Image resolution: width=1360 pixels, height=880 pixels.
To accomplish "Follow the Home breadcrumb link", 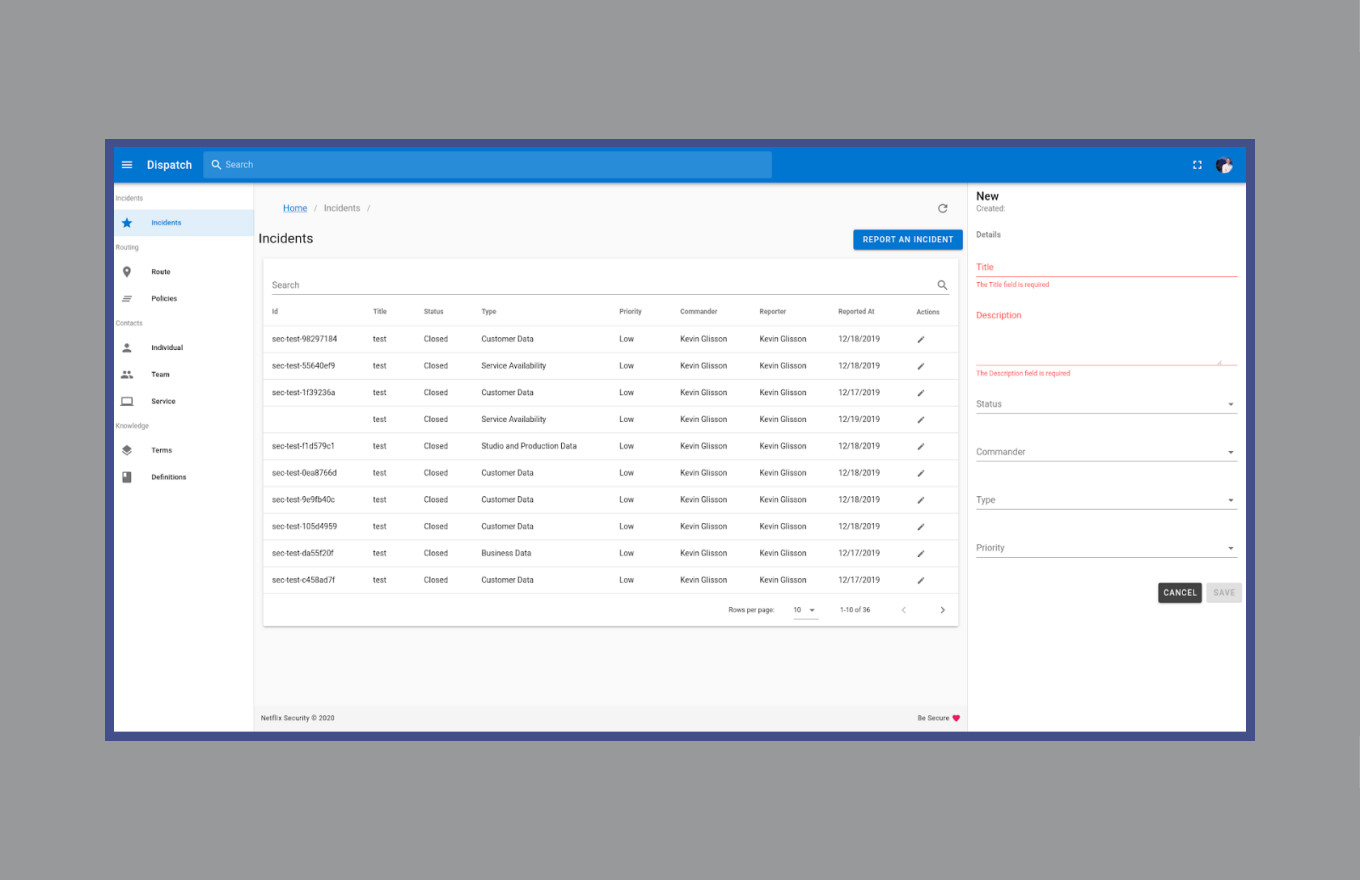I will (295, 208).
